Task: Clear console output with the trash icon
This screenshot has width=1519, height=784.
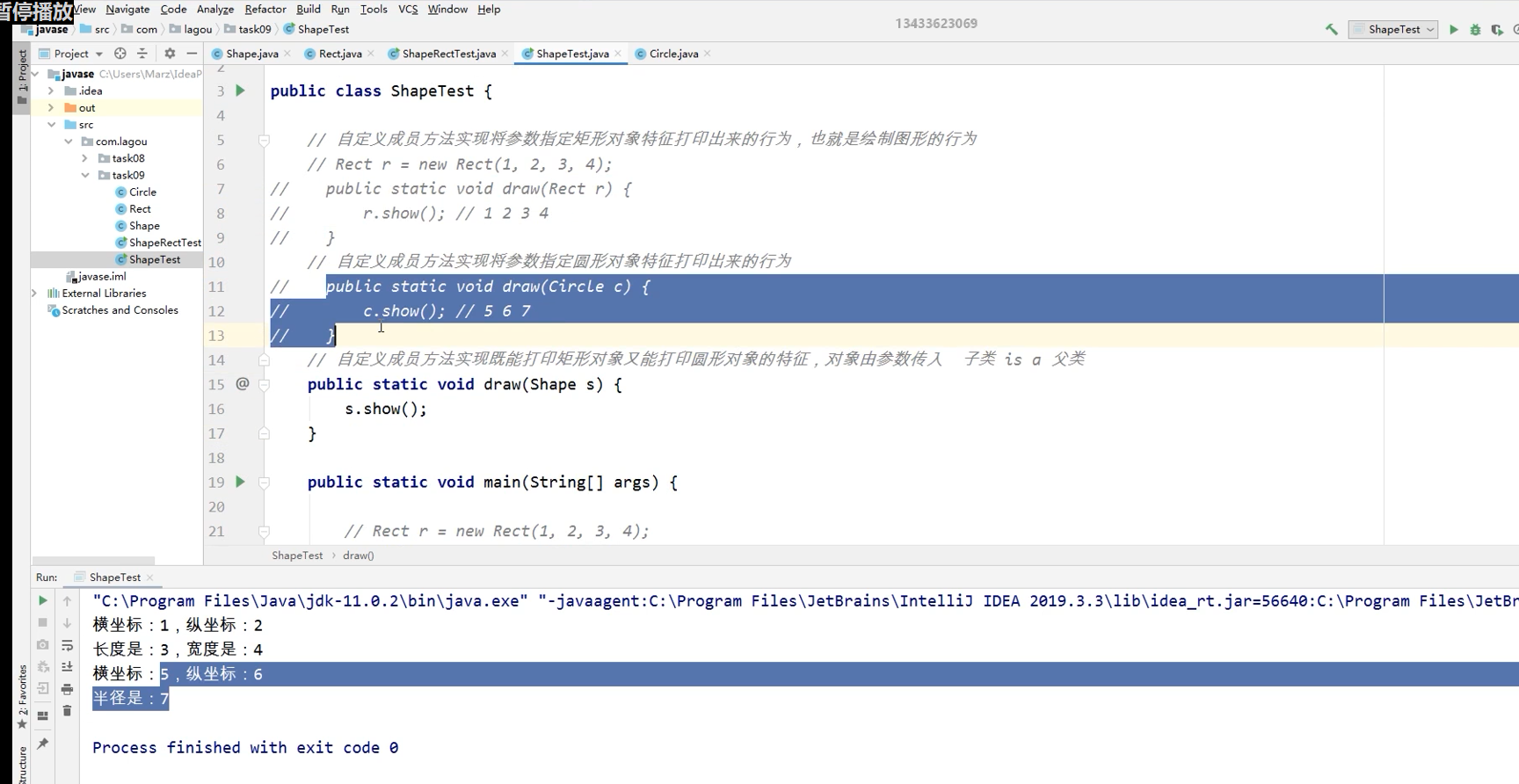Action: tap(67, 710)
